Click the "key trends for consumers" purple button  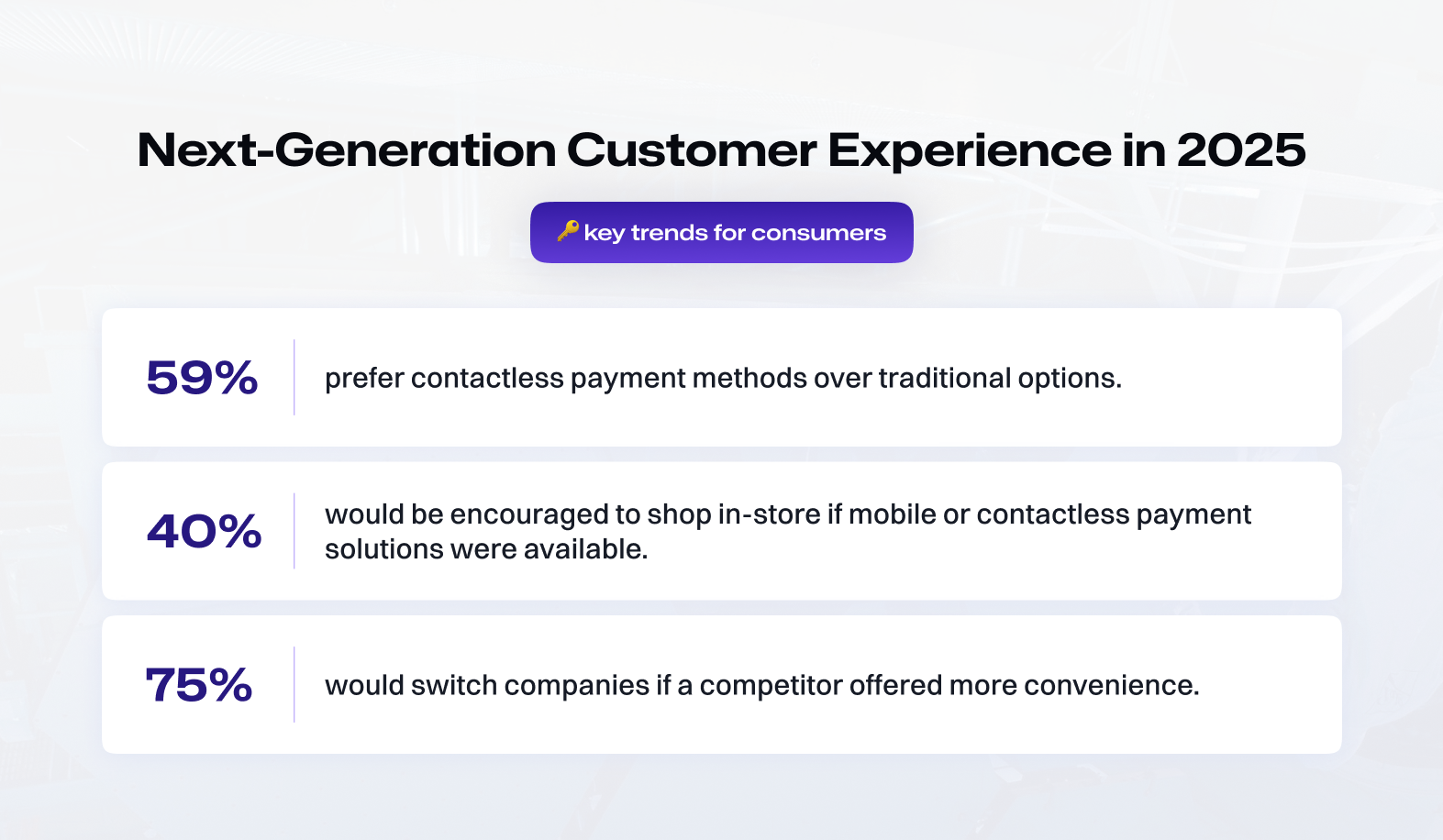[722, 233]
